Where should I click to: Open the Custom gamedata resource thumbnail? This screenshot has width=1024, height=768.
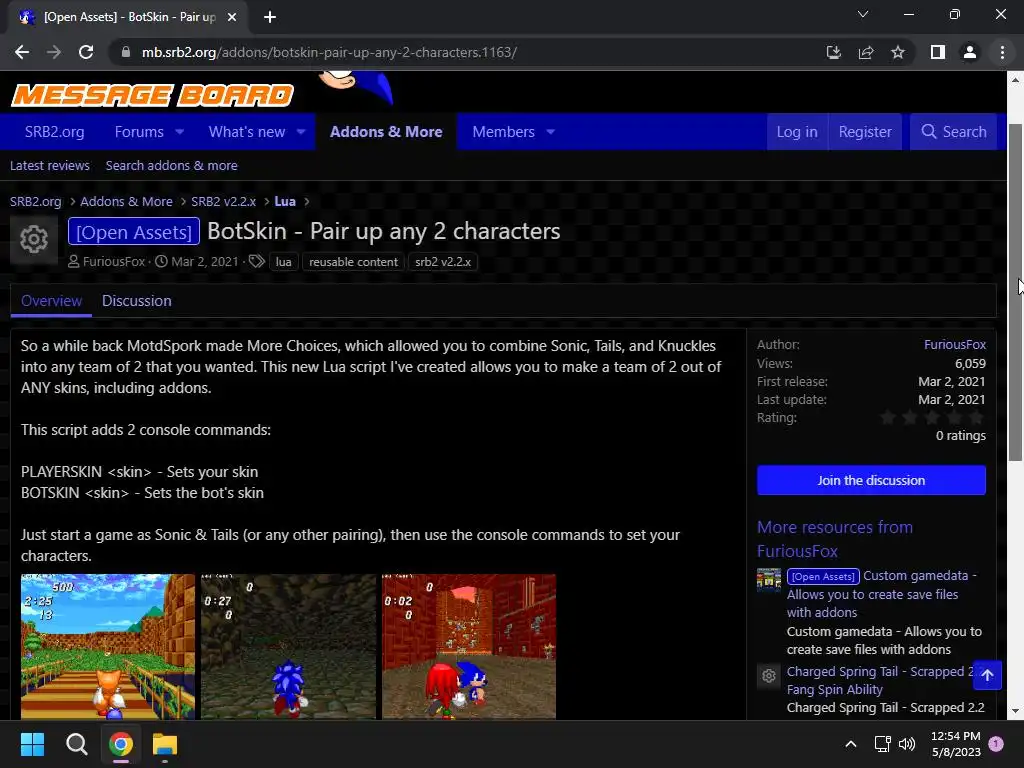[769, 580]
